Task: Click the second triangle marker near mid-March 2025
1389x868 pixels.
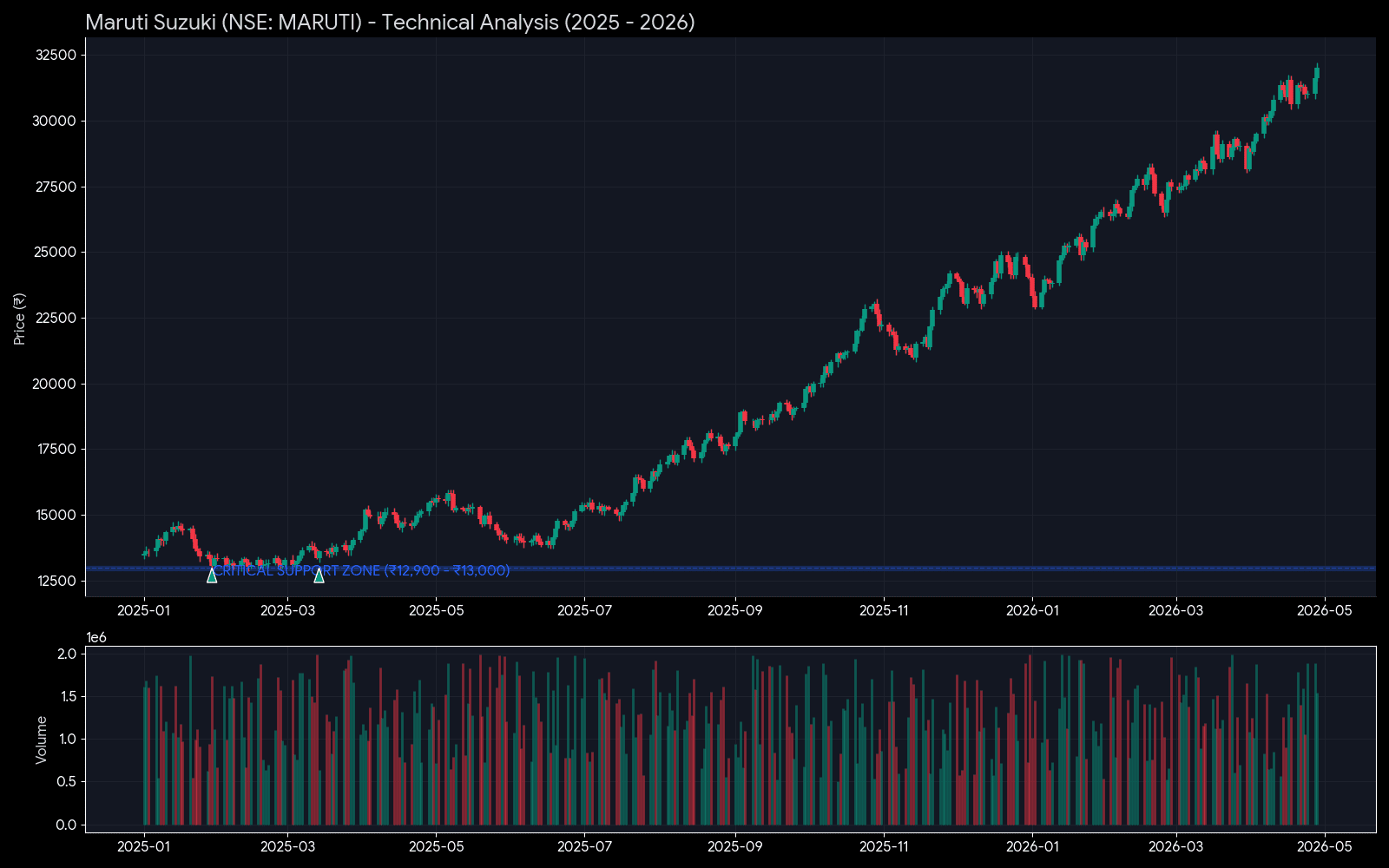Action: (x=319, y=575)
